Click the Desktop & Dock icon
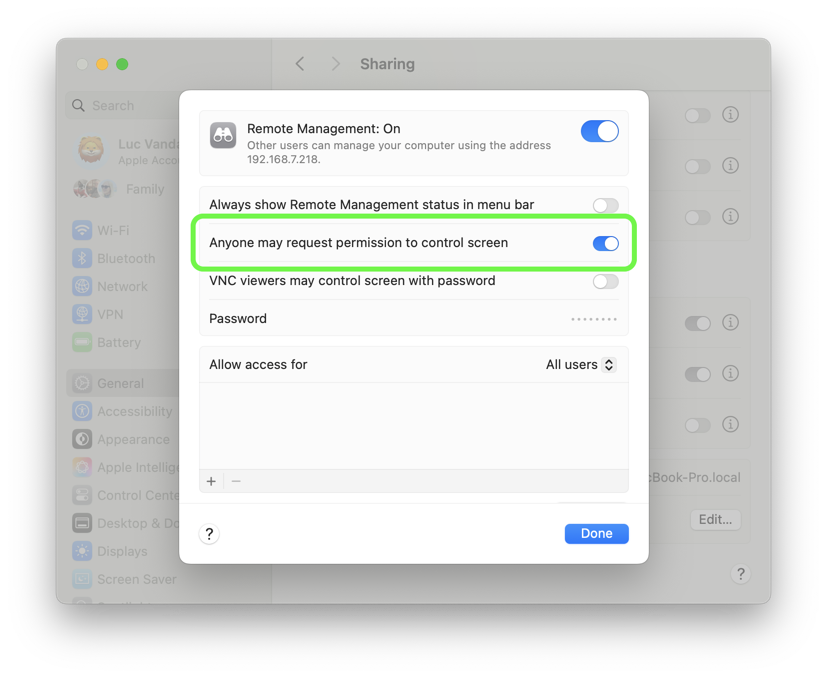Screen dimensions: 827x678 coord(82,523)
